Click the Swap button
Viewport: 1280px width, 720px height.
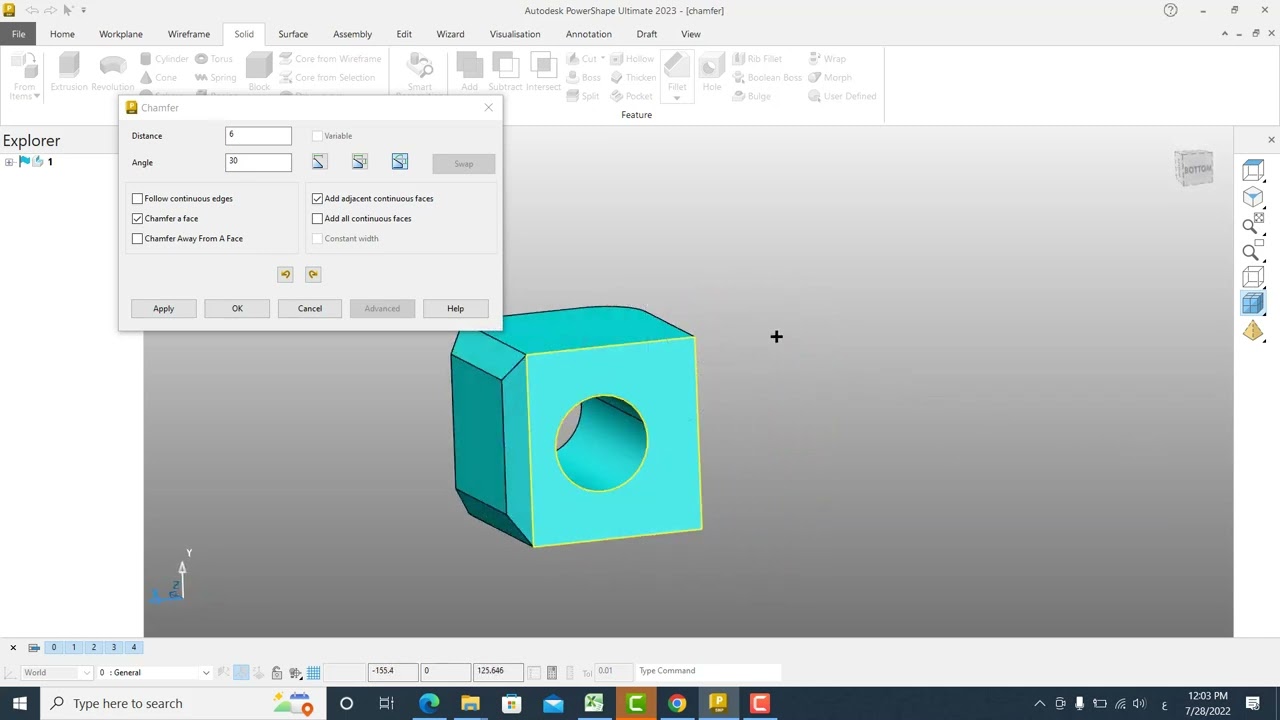click(464, 164)
